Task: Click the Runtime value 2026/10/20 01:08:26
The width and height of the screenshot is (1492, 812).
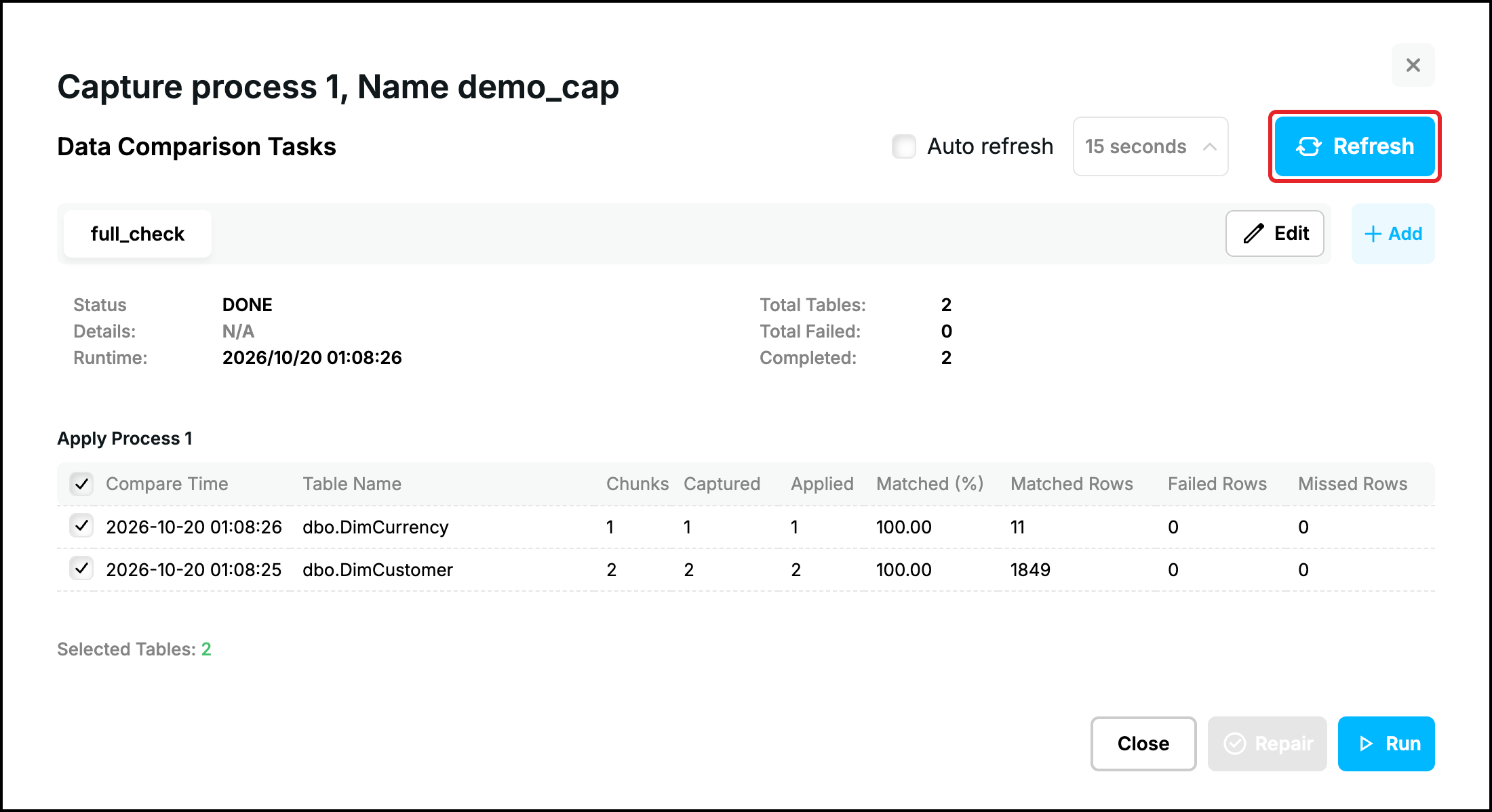Action: [312, 357]
